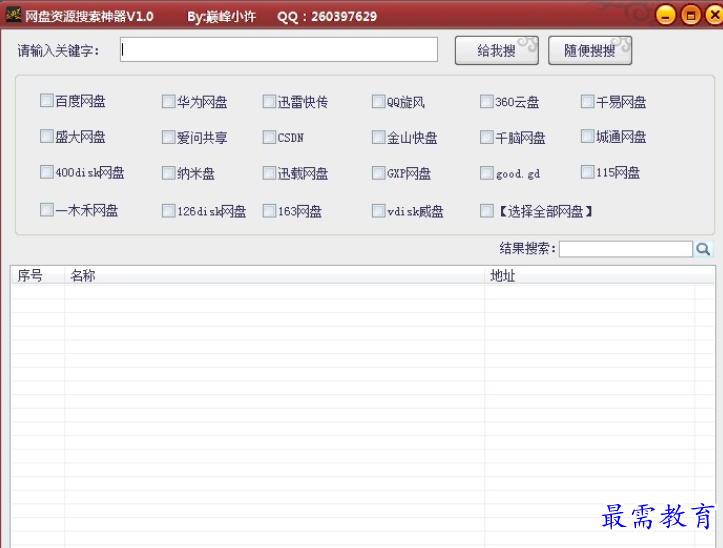Sort by the 名称 column header
Screen dimensions: 723x548
click(274, 276)
